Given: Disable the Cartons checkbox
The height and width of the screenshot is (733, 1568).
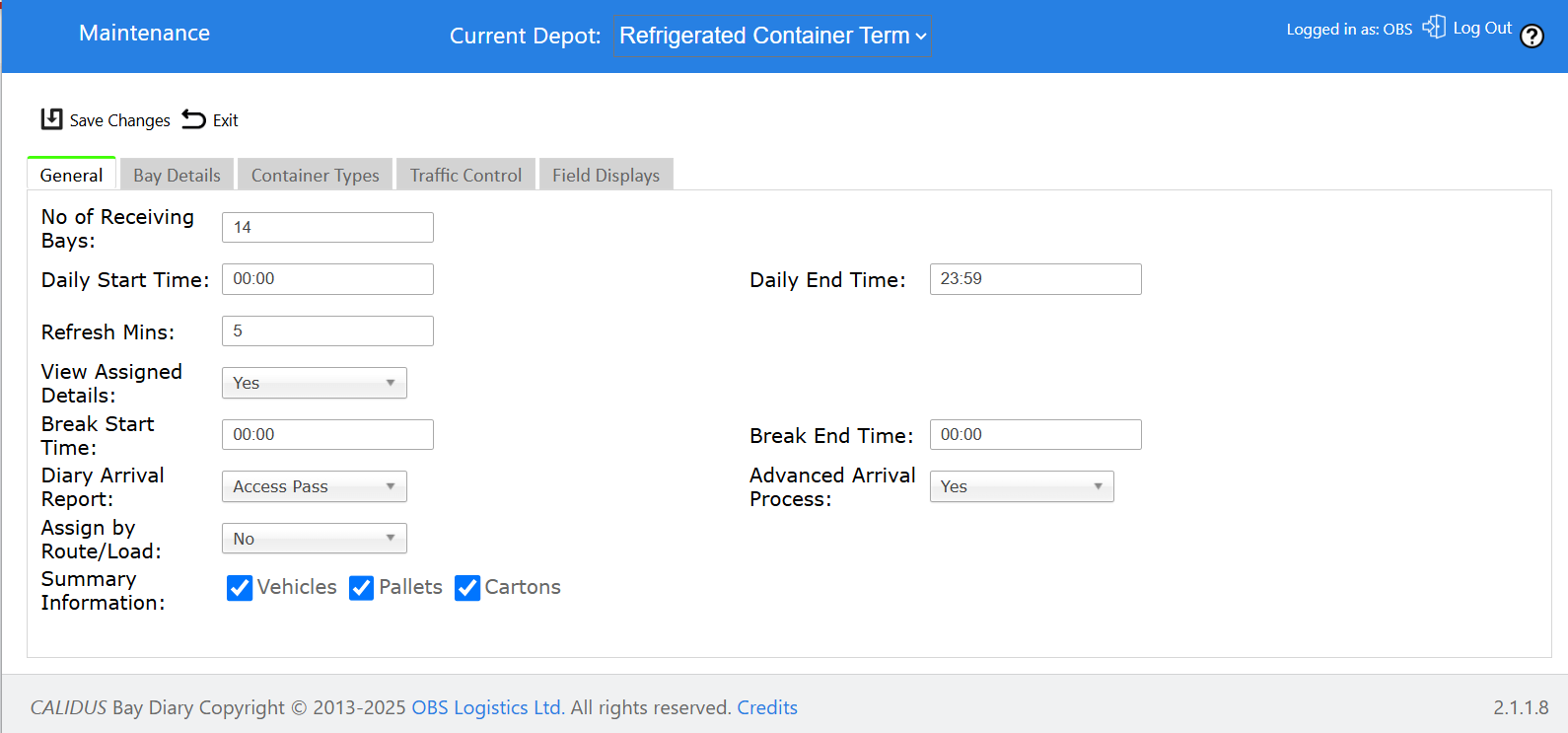Looking at the screenshot, I should click(x=467, y=588).
